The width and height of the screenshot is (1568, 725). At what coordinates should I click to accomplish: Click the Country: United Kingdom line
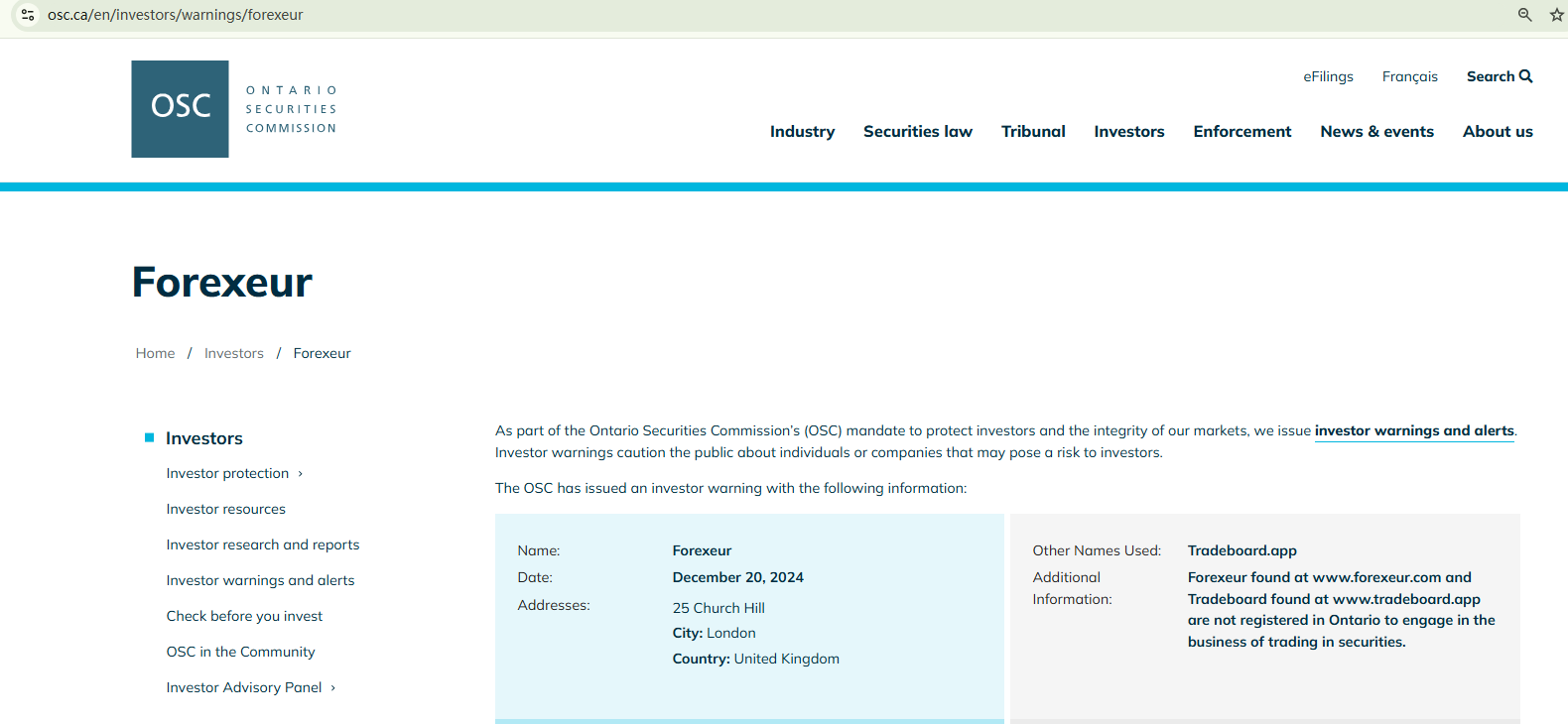756,659
